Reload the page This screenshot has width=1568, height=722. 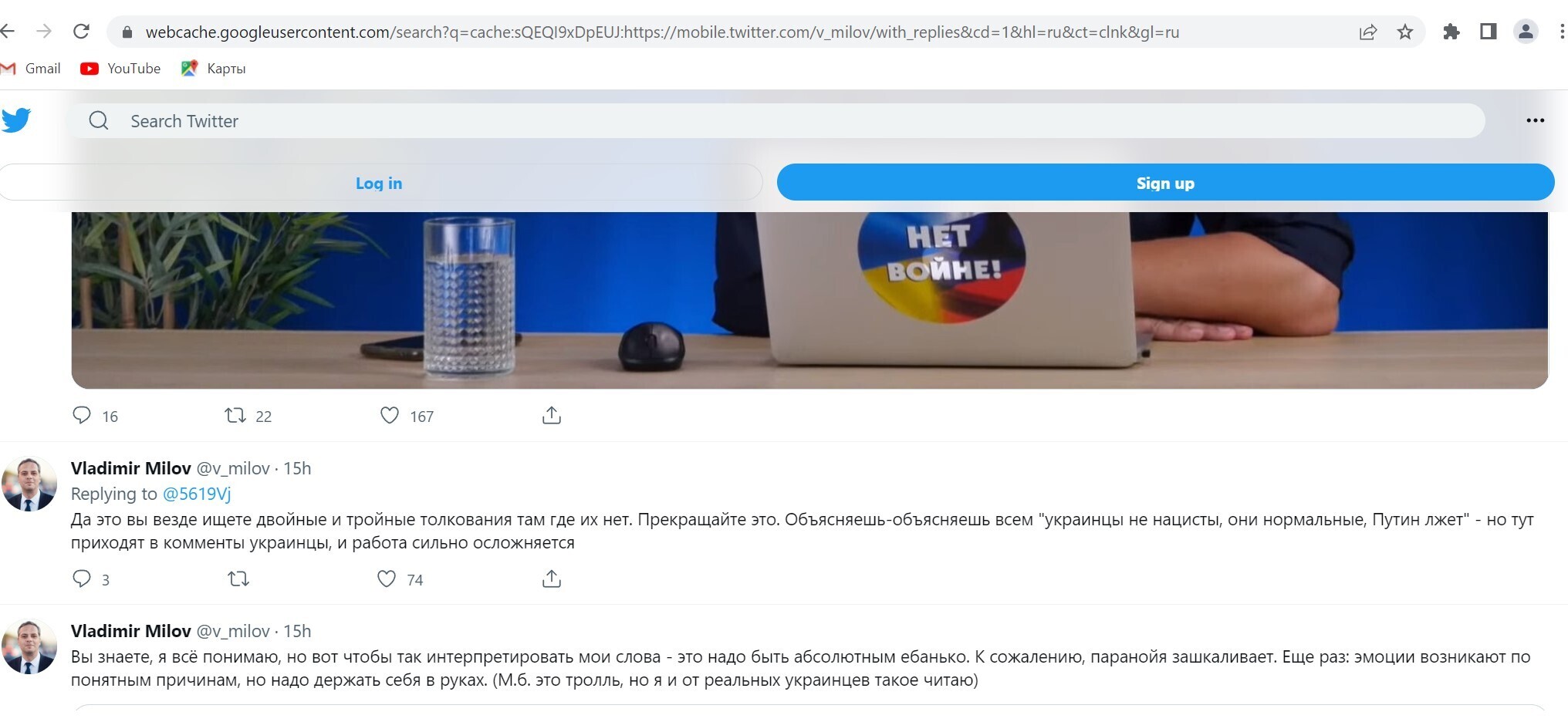click(81, 32)
